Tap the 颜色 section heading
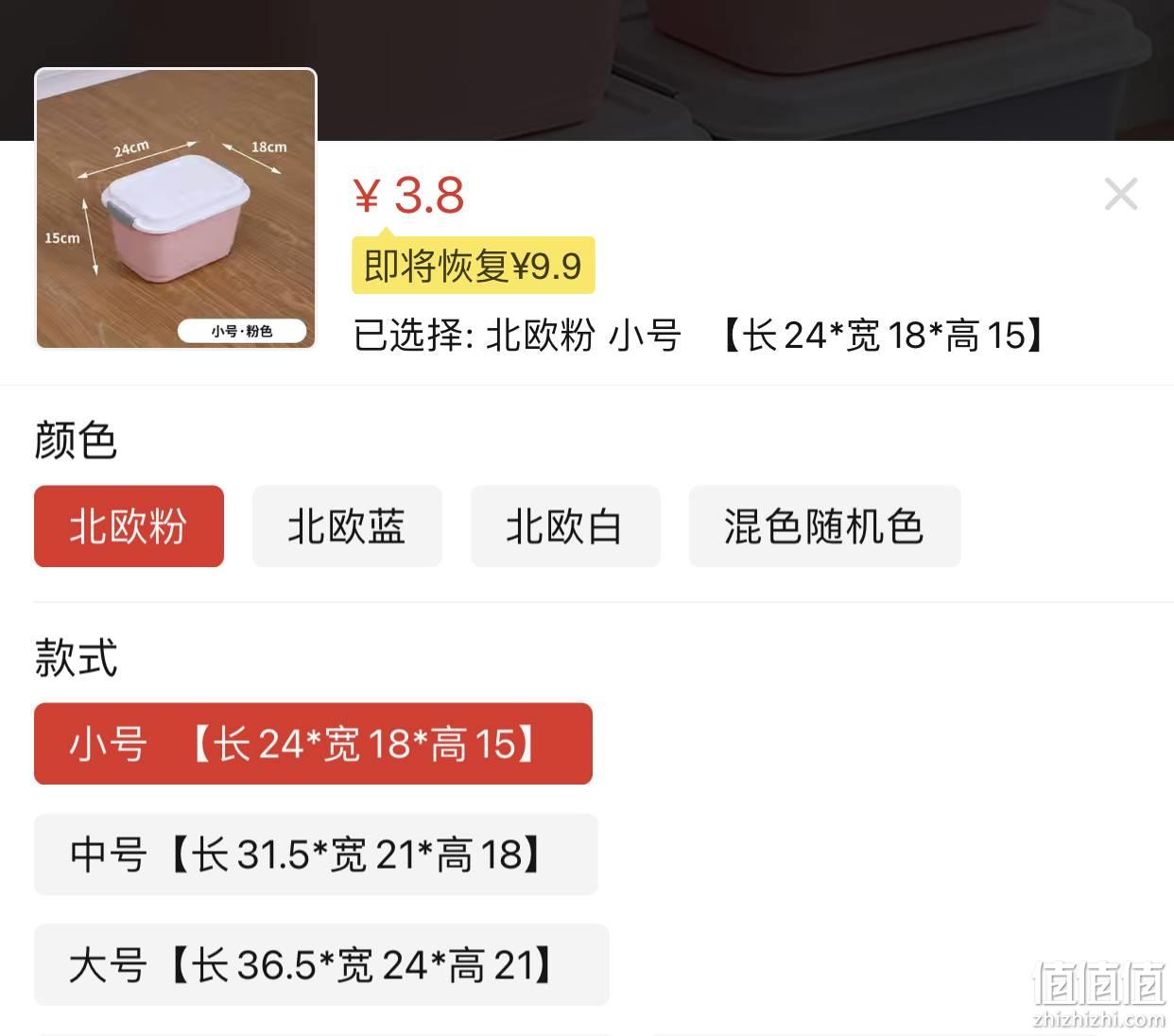Viewport: 1174px width, 1036px height. (x=76, y=440)
